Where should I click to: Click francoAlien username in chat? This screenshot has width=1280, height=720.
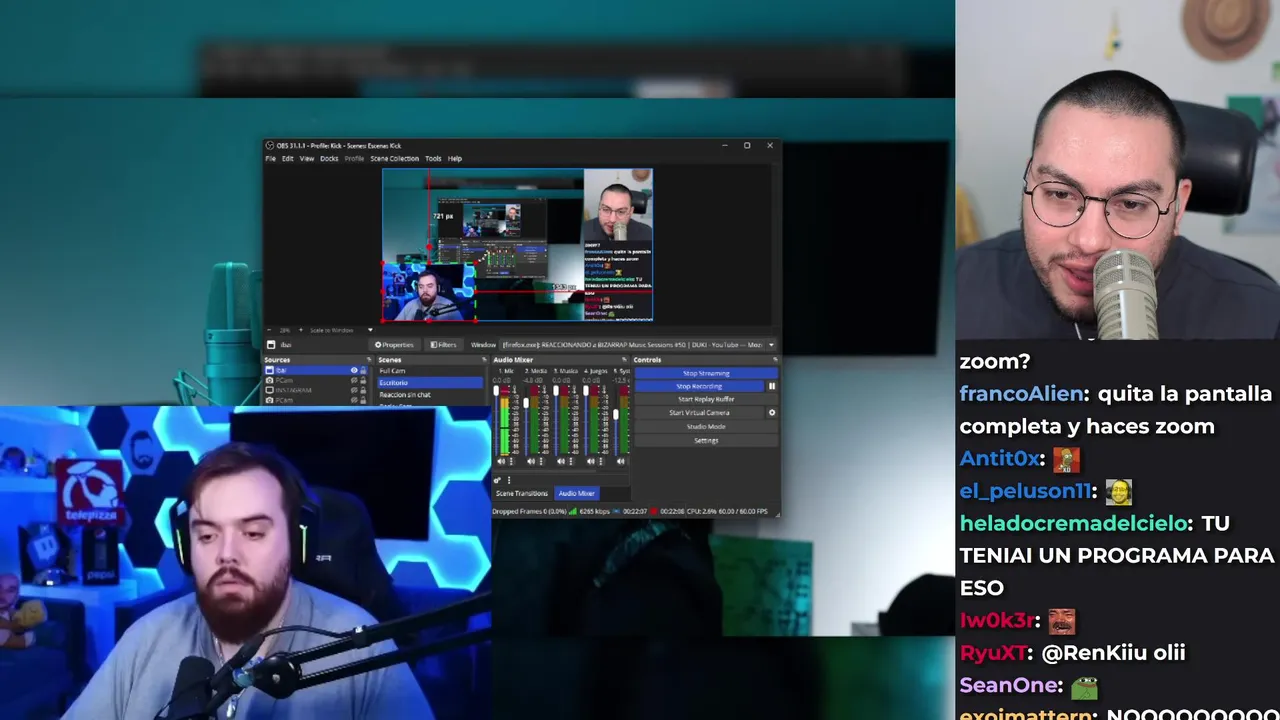pos(1019,394)
